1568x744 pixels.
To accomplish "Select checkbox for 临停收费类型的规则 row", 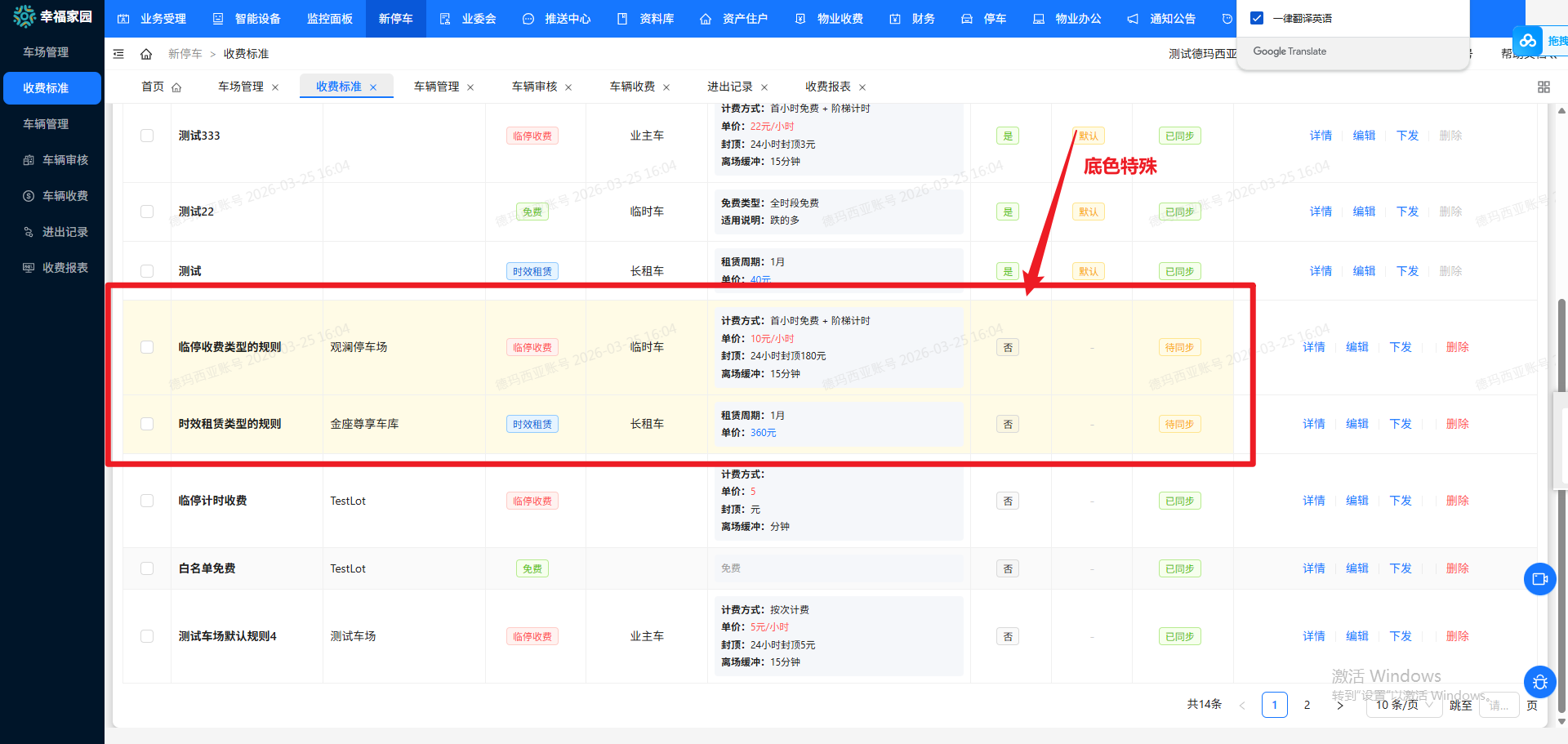I will click(147, 347).
